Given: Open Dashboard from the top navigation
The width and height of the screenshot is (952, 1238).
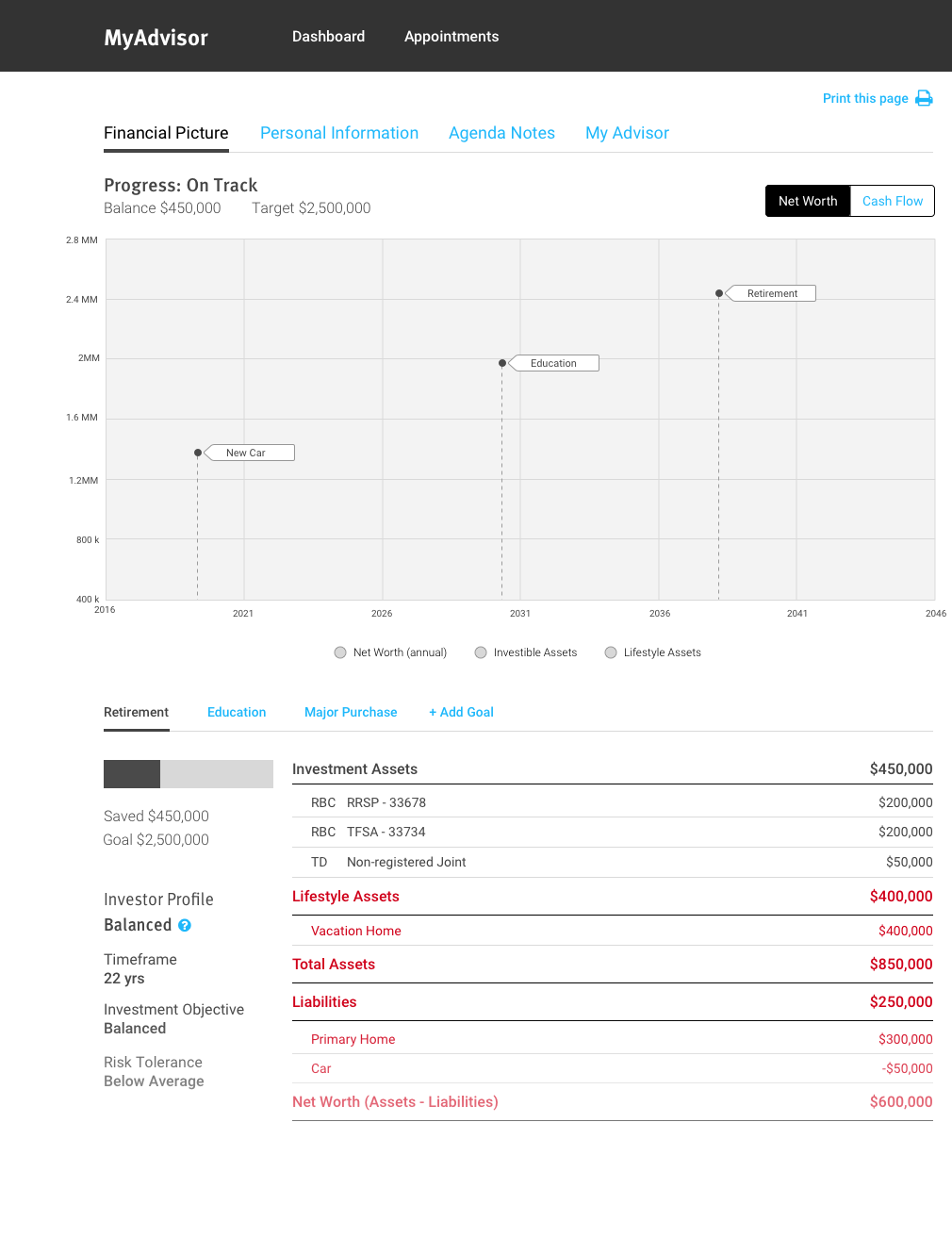Looking at the screenshot, I should [328, 37].
